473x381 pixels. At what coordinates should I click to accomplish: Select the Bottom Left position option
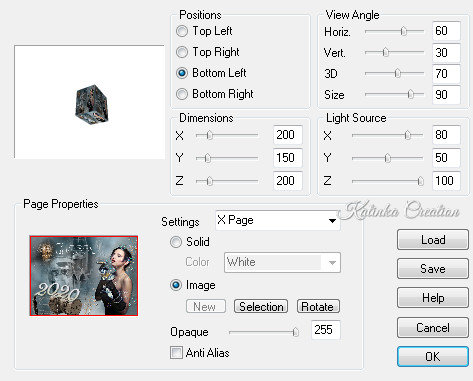[x=182, y=73]
